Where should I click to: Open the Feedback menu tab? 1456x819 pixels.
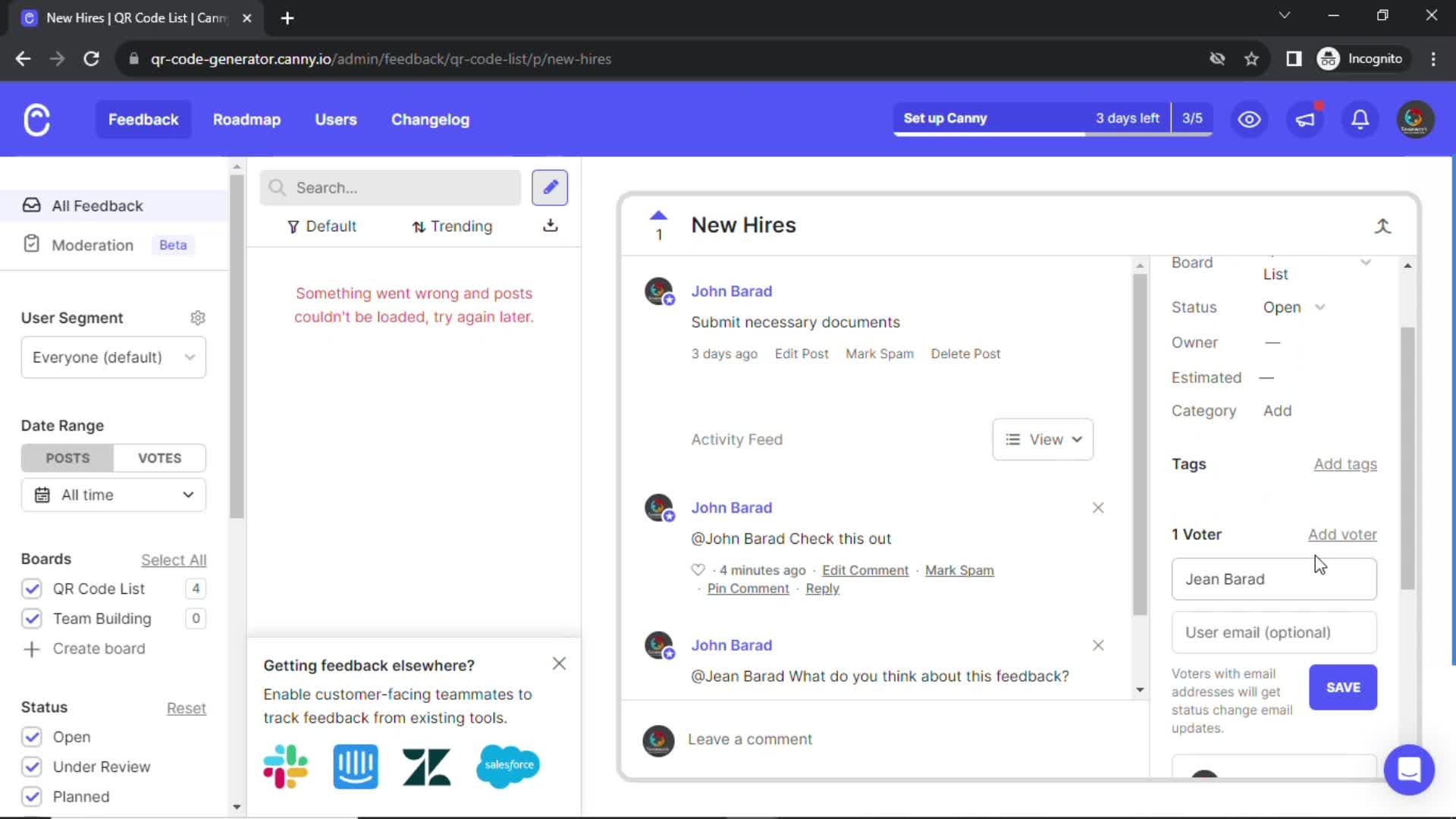(143, 119)
